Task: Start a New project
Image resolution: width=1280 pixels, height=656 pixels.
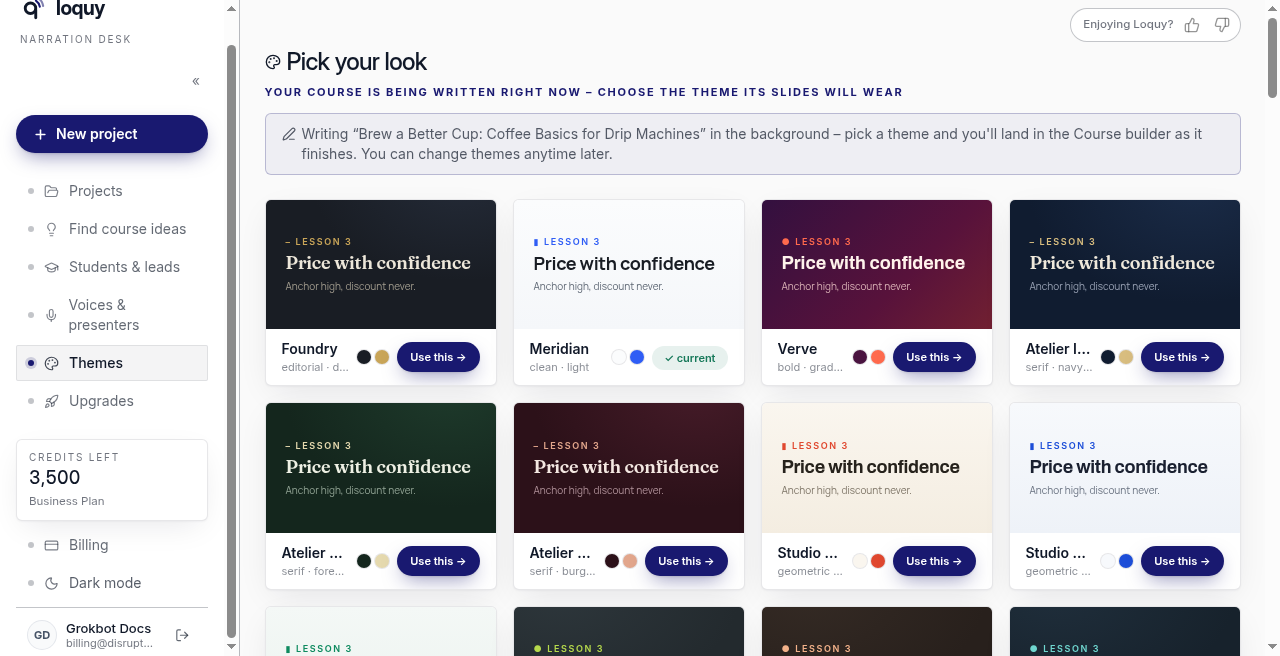Action: (x=112, y=134)
